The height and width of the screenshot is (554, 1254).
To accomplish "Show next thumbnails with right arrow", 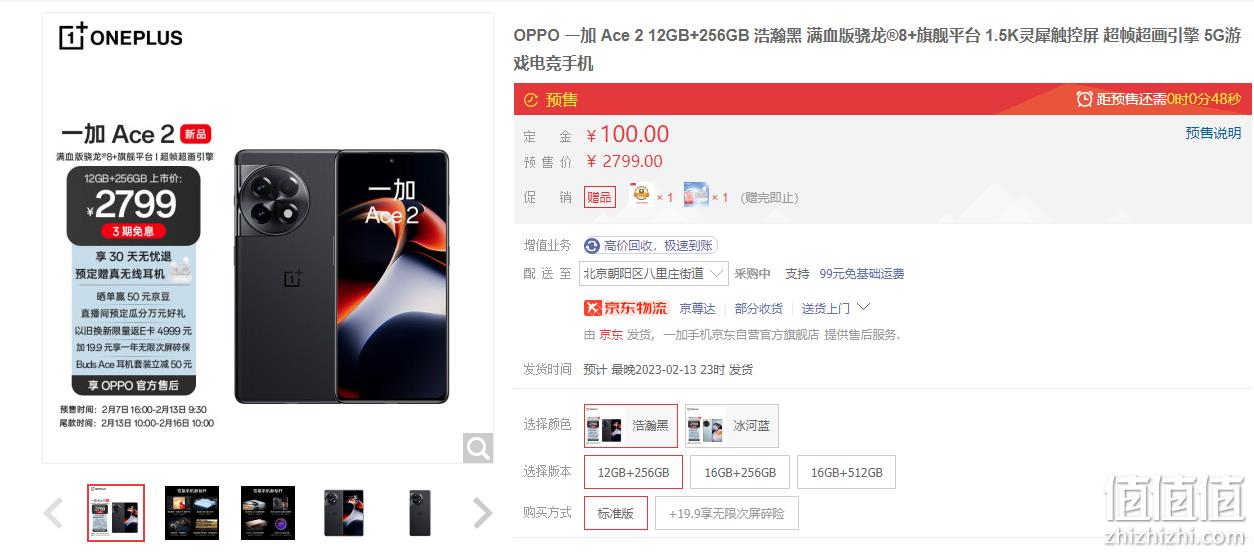I will [x=482, y=513].
